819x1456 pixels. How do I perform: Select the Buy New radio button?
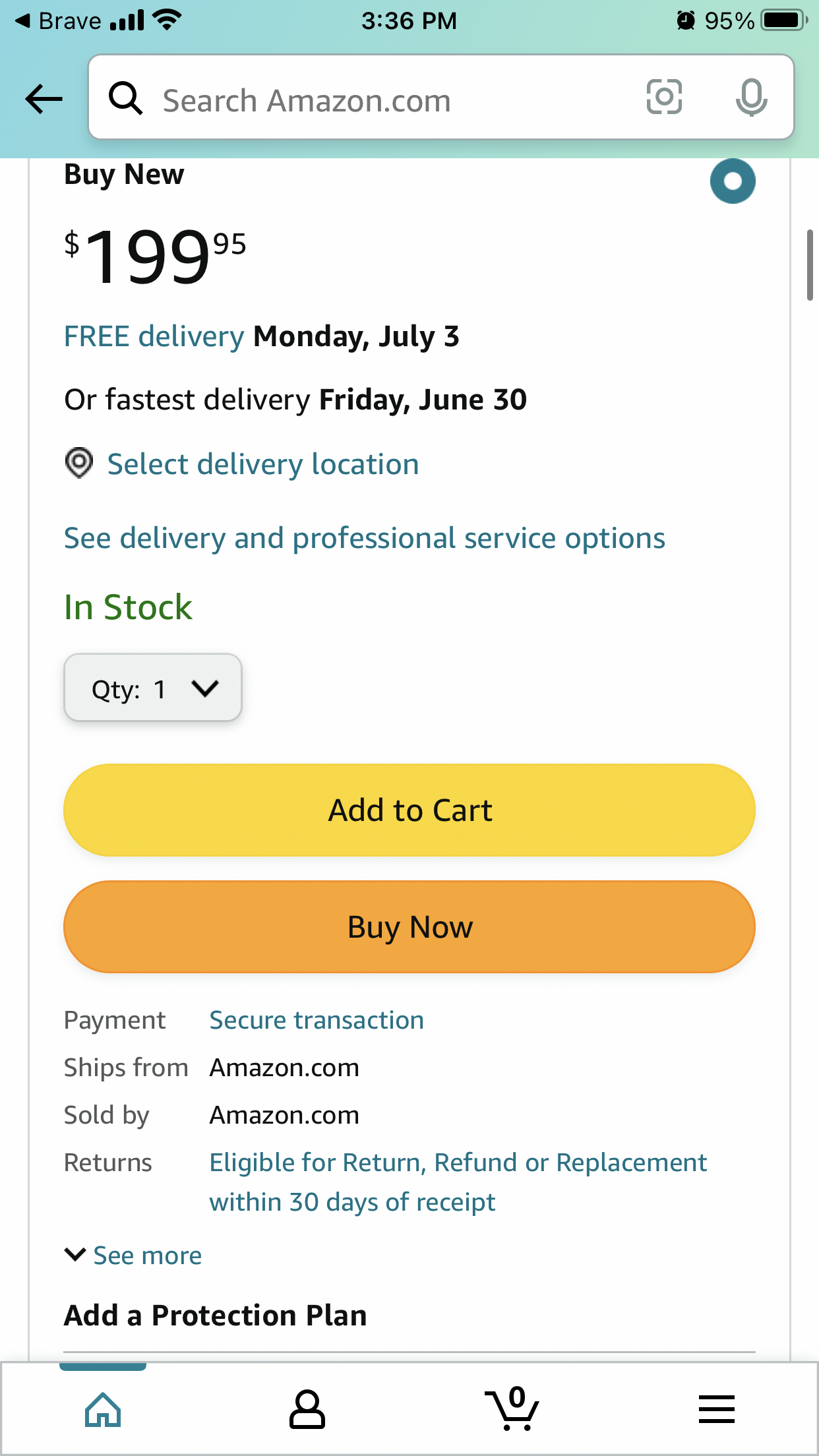[733, 181]
